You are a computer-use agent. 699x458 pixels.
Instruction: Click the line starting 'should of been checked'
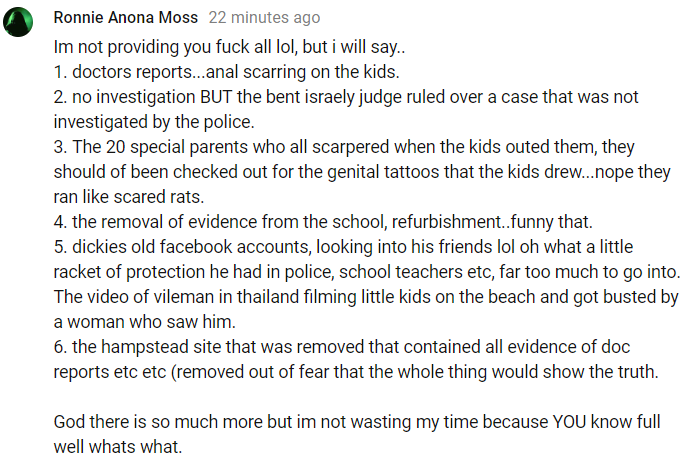[x=362, y=172]
